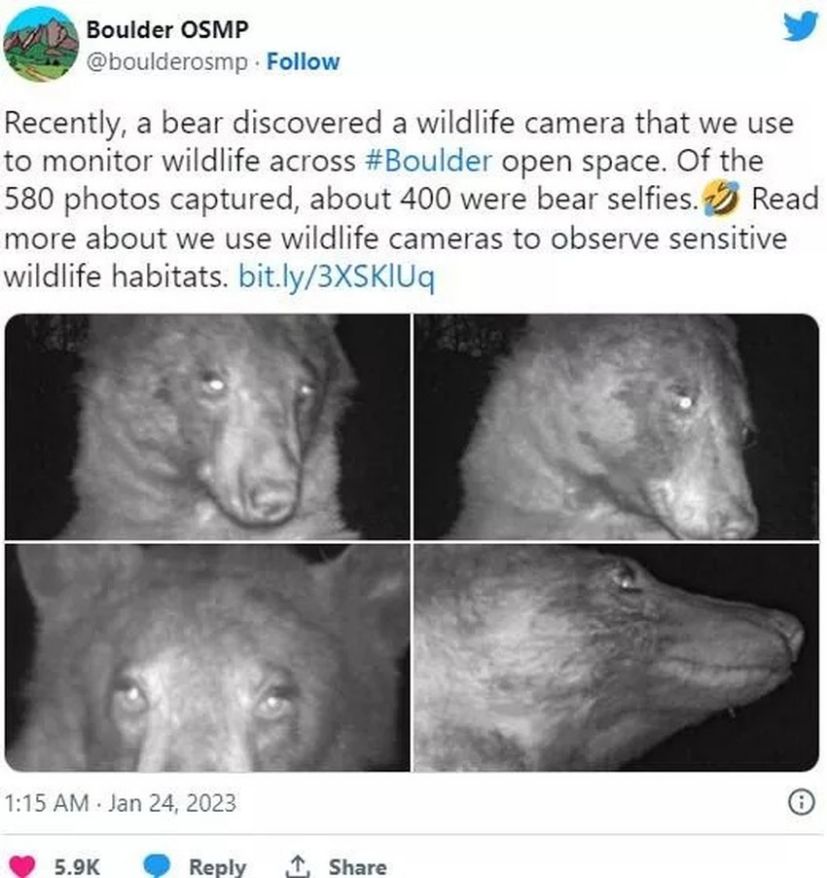Follow the Boulder OSMP account
The width and height of the screenshot is (827, 878).
point(303,62)
